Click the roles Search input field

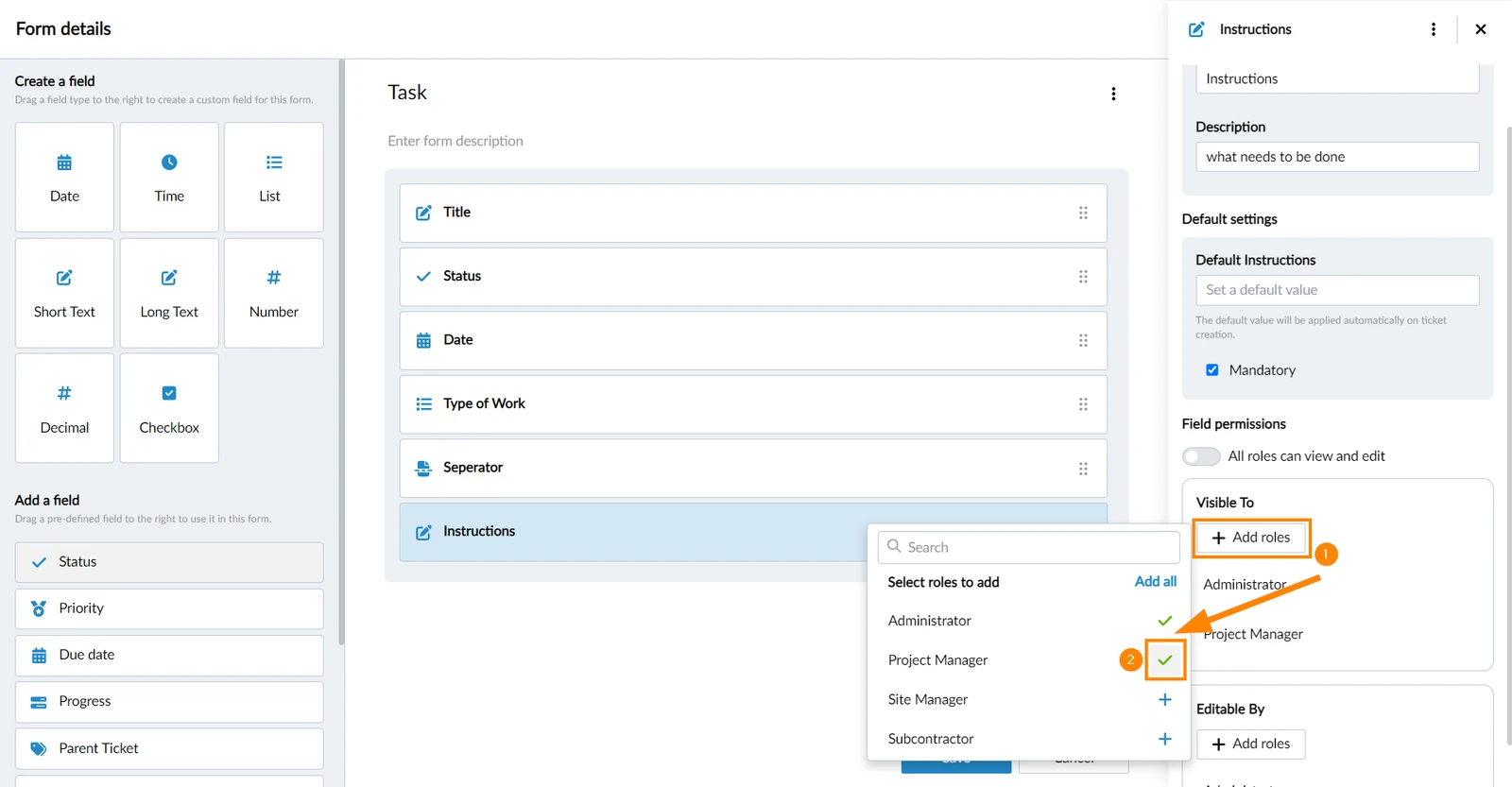[1028, 547]
